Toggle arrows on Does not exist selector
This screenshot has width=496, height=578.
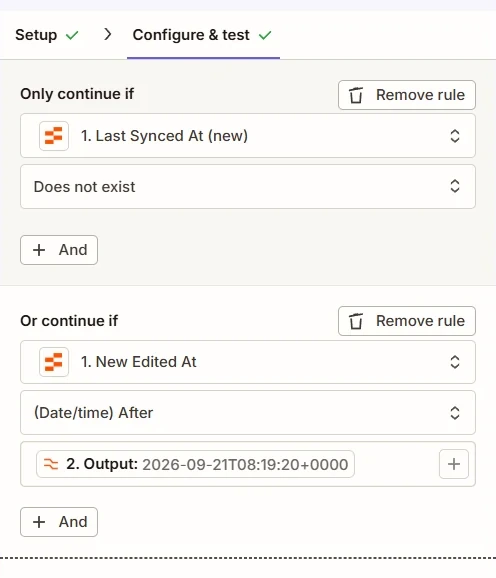point(455,186)
